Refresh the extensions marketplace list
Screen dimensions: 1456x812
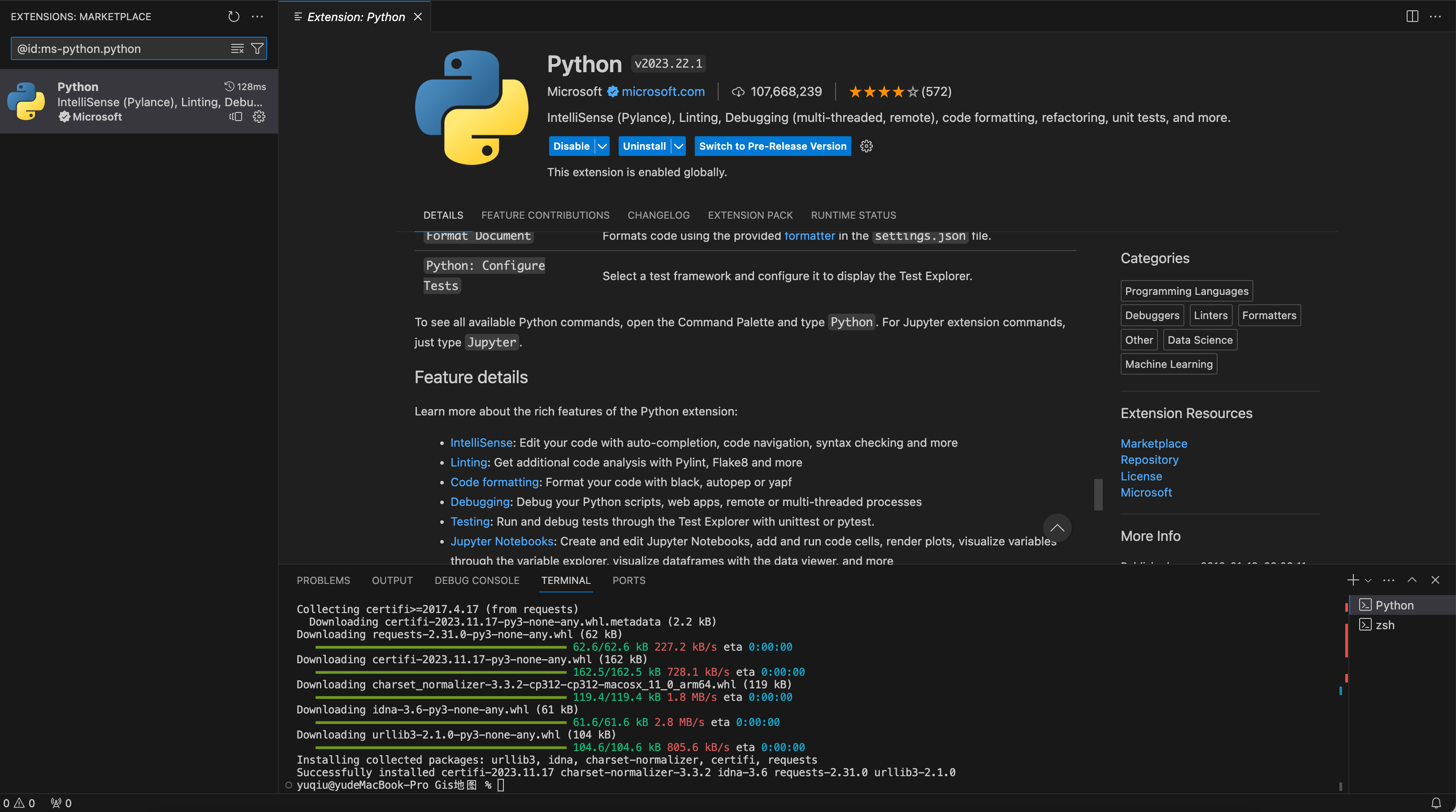[x=234, y=17]
